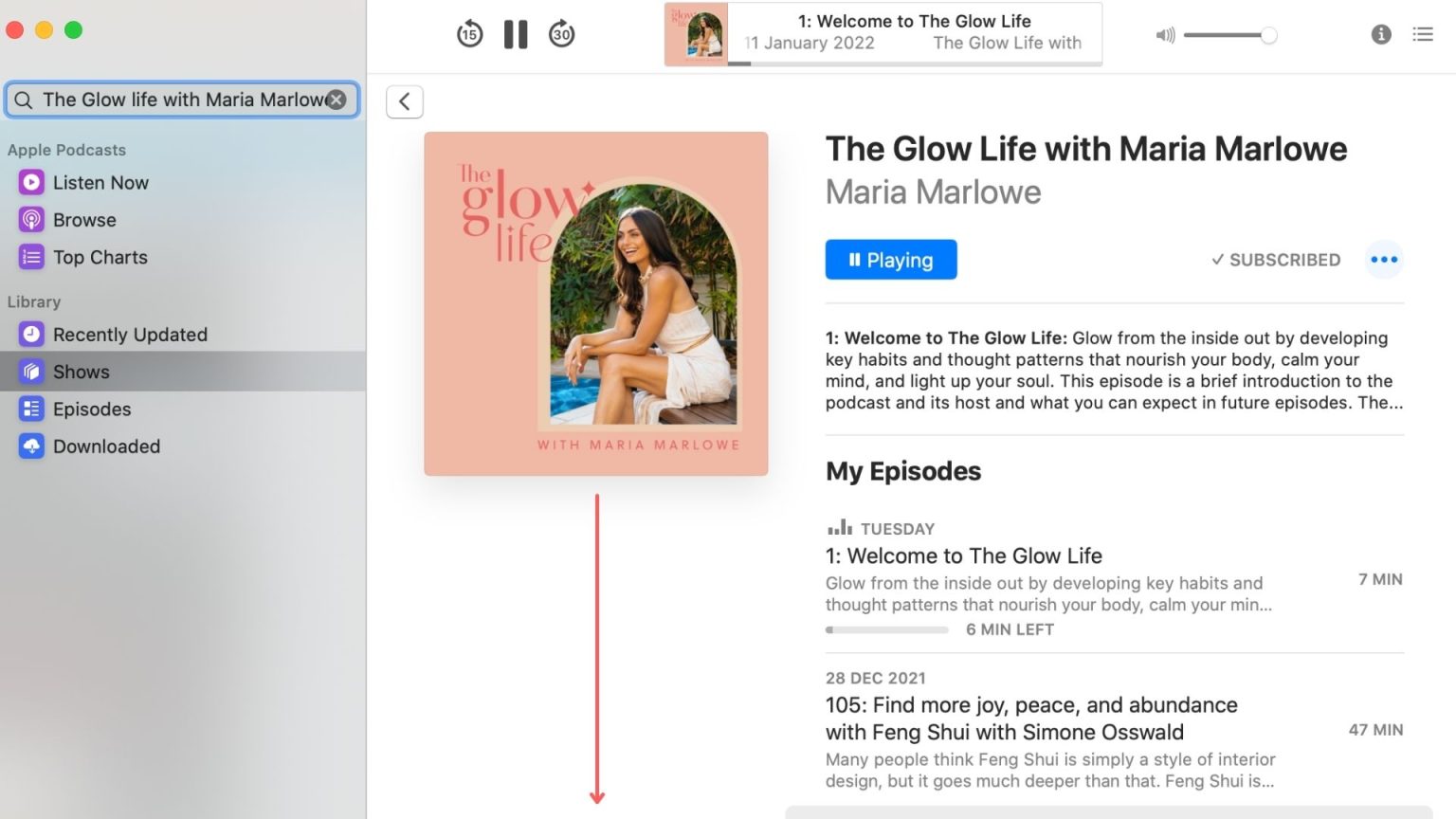Image resolution: width=1456 pixels, height=819 pixels.
Task: Skip back 15 seconds
Action: pos(469,35)
